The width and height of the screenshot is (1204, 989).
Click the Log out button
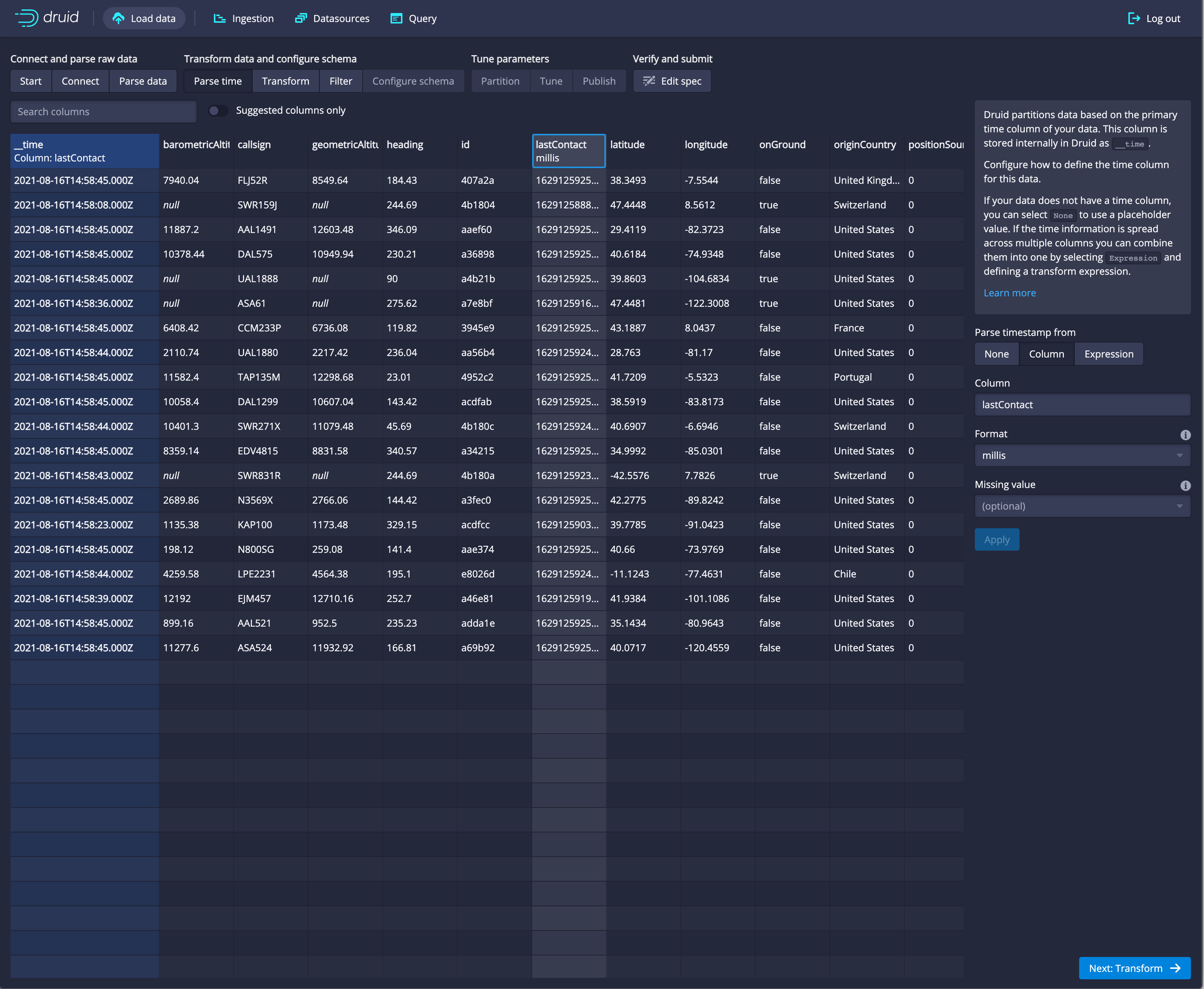[x=1154, y=18]
